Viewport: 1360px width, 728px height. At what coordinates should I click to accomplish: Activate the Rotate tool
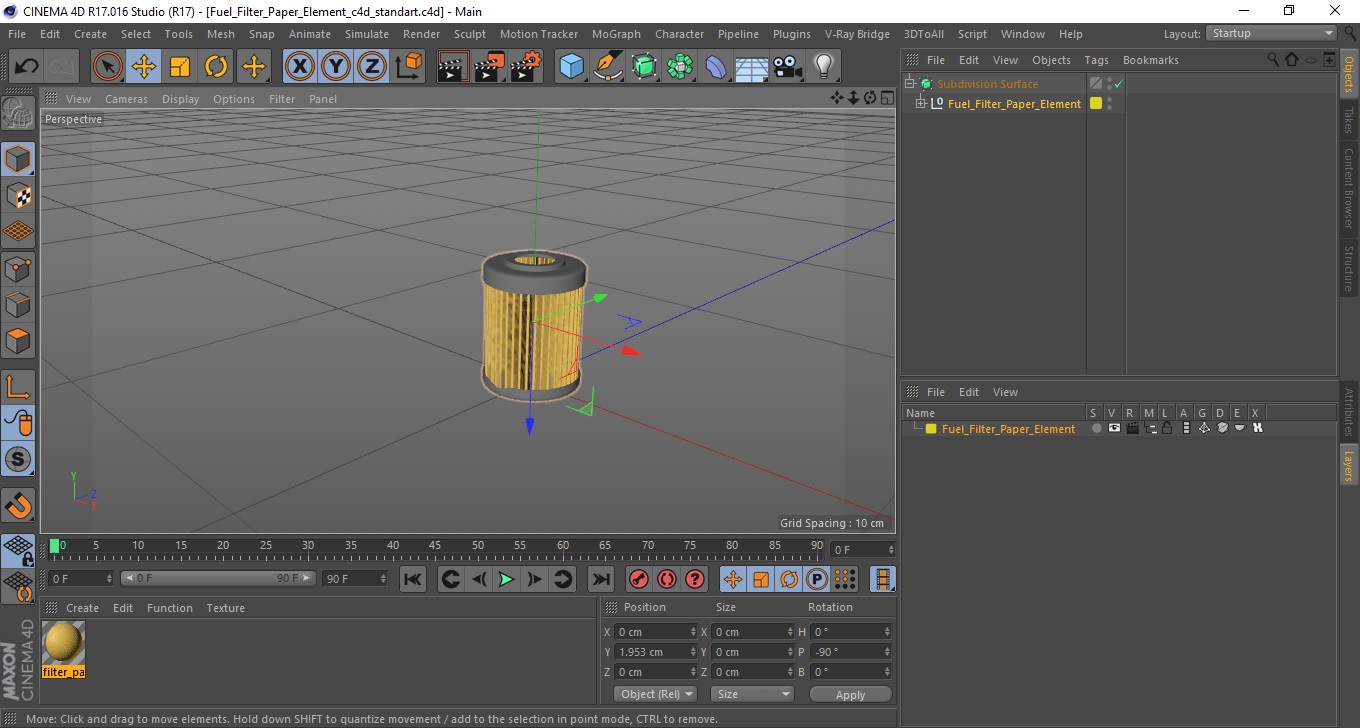point(216,67)
